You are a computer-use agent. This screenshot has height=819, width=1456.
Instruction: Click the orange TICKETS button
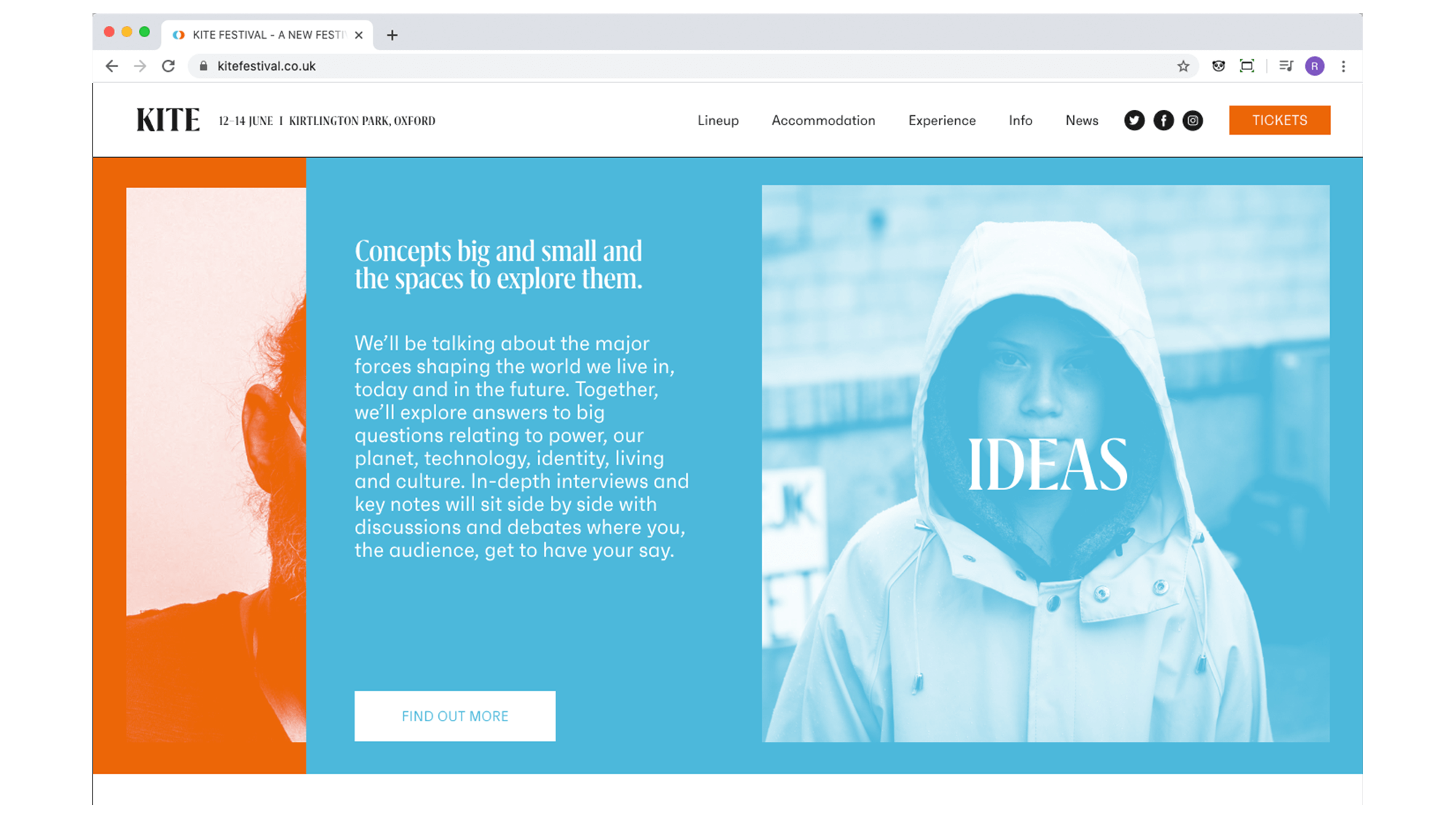[1279, 120]
